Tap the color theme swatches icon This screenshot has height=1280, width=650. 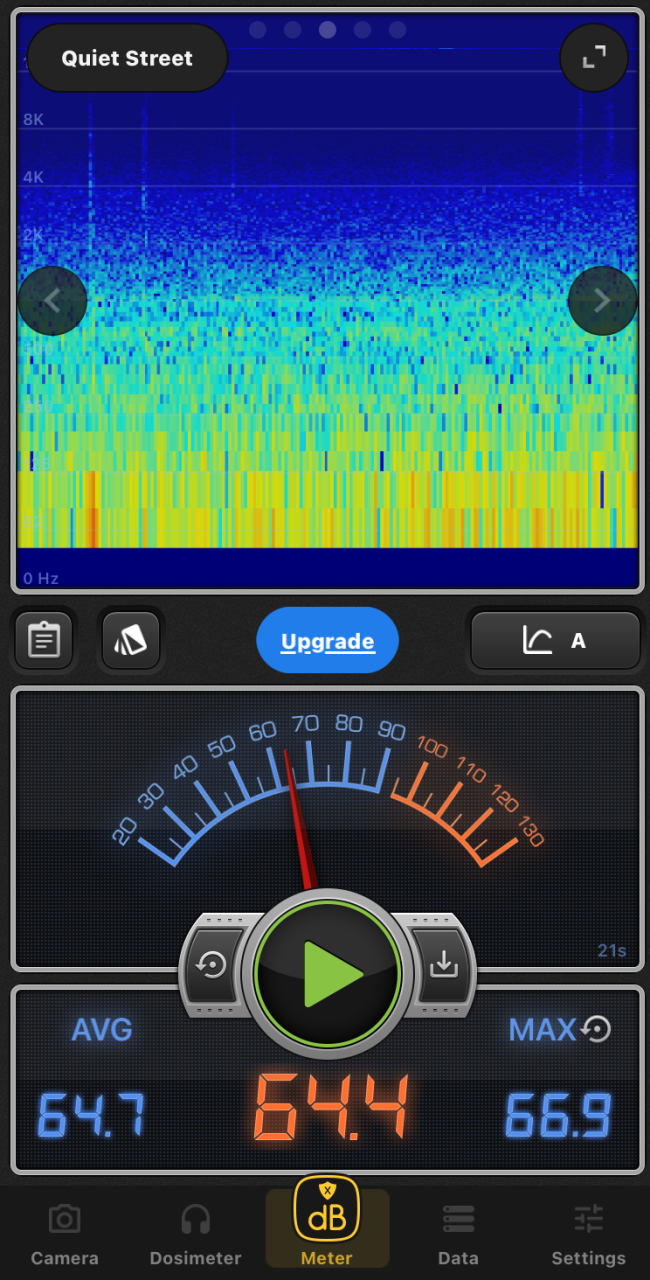pos(130,640)
